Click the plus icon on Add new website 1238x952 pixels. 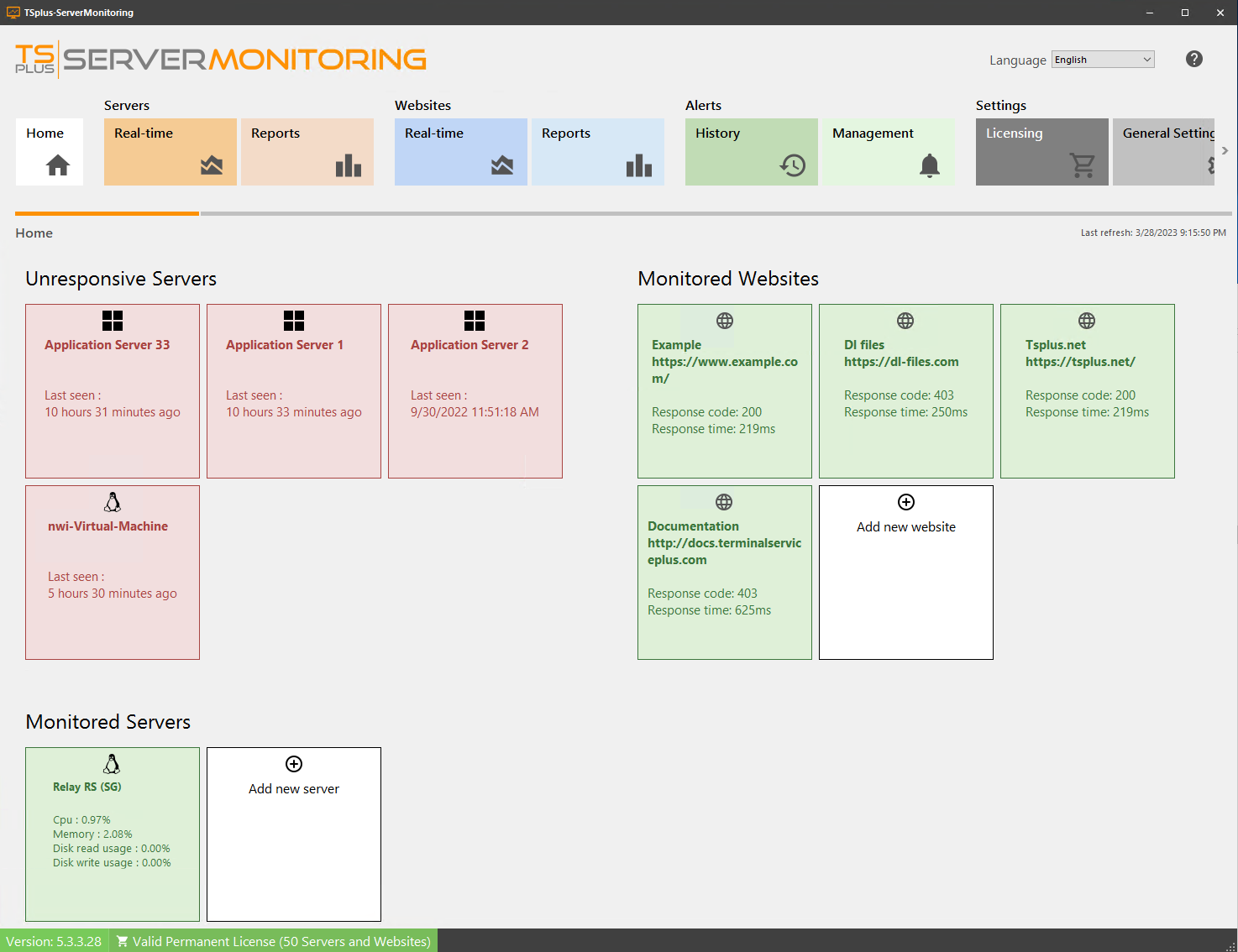point(905,502)
